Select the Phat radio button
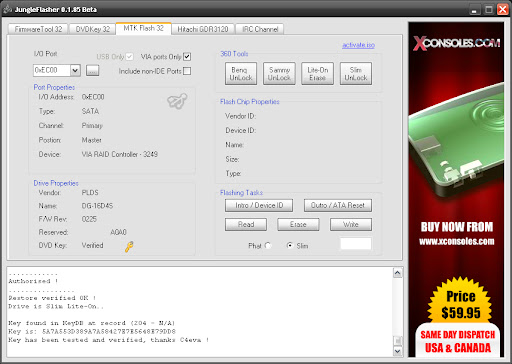 [268, 246]
